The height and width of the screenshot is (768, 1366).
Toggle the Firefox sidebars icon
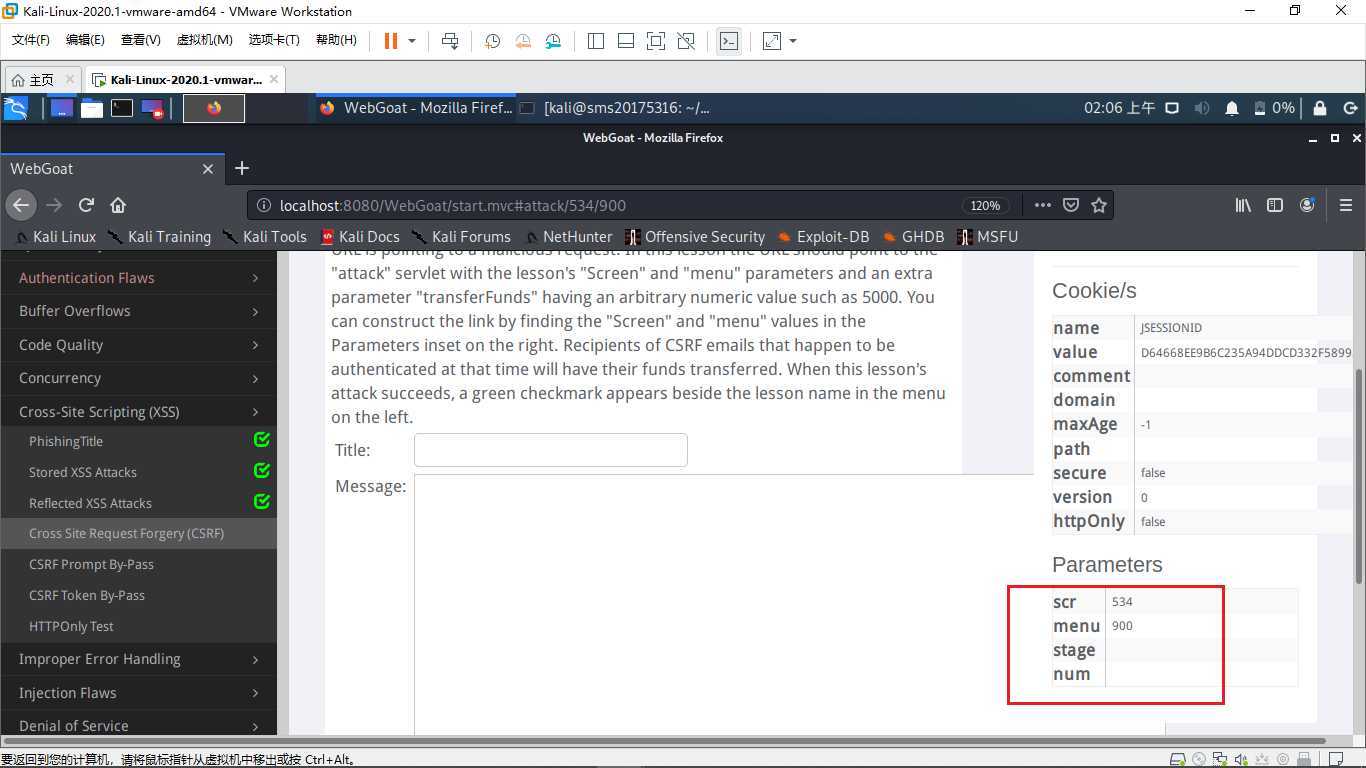[x=1275, y=205]
